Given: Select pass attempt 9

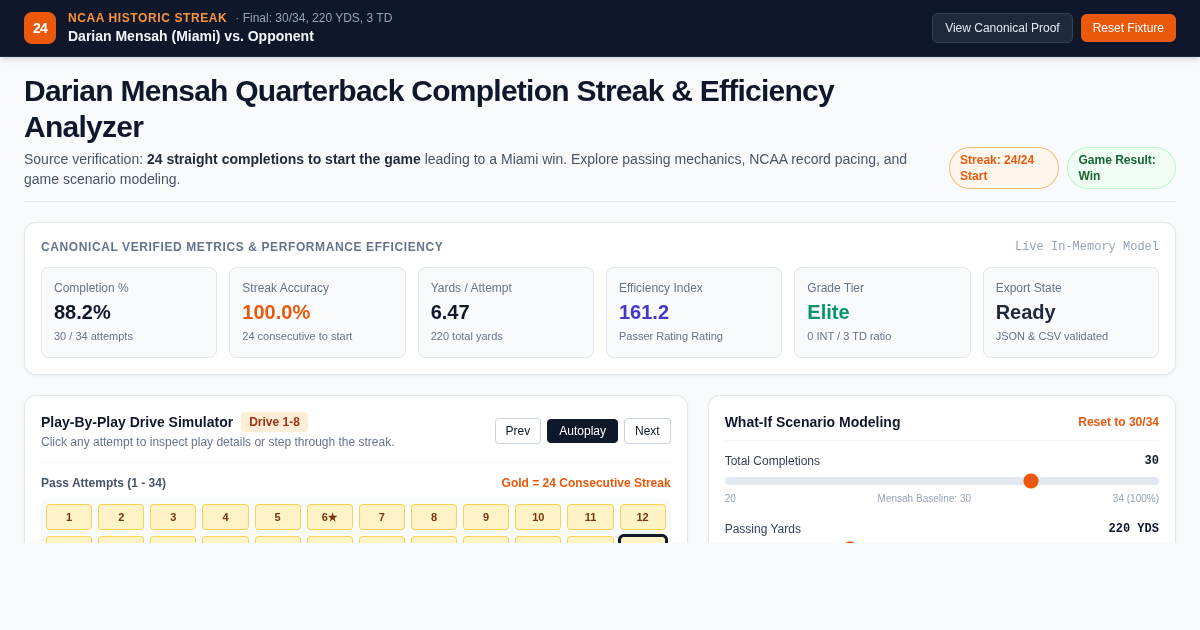Looking at the screenshot, I should coord(486,517).
